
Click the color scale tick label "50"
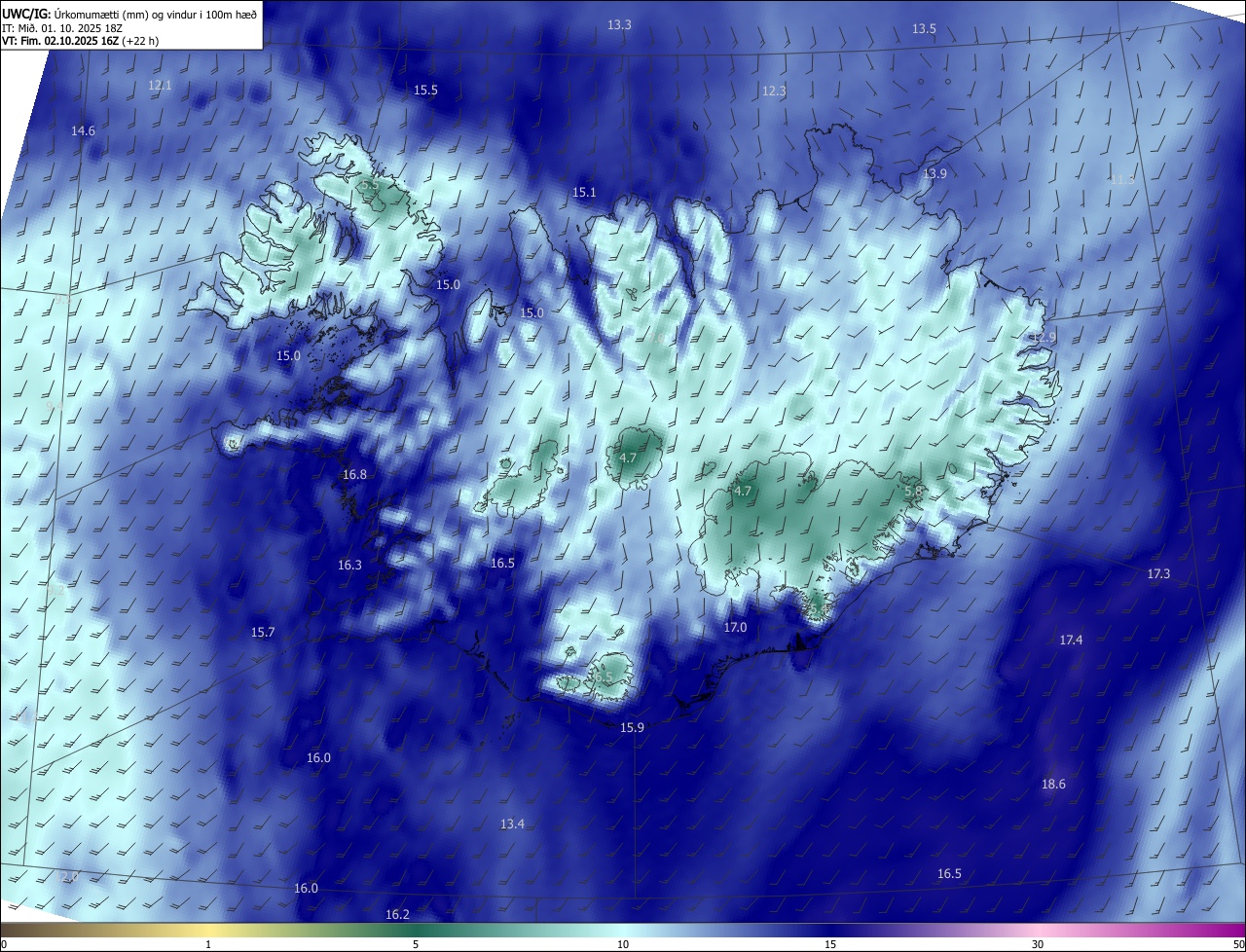point(1238,944)
